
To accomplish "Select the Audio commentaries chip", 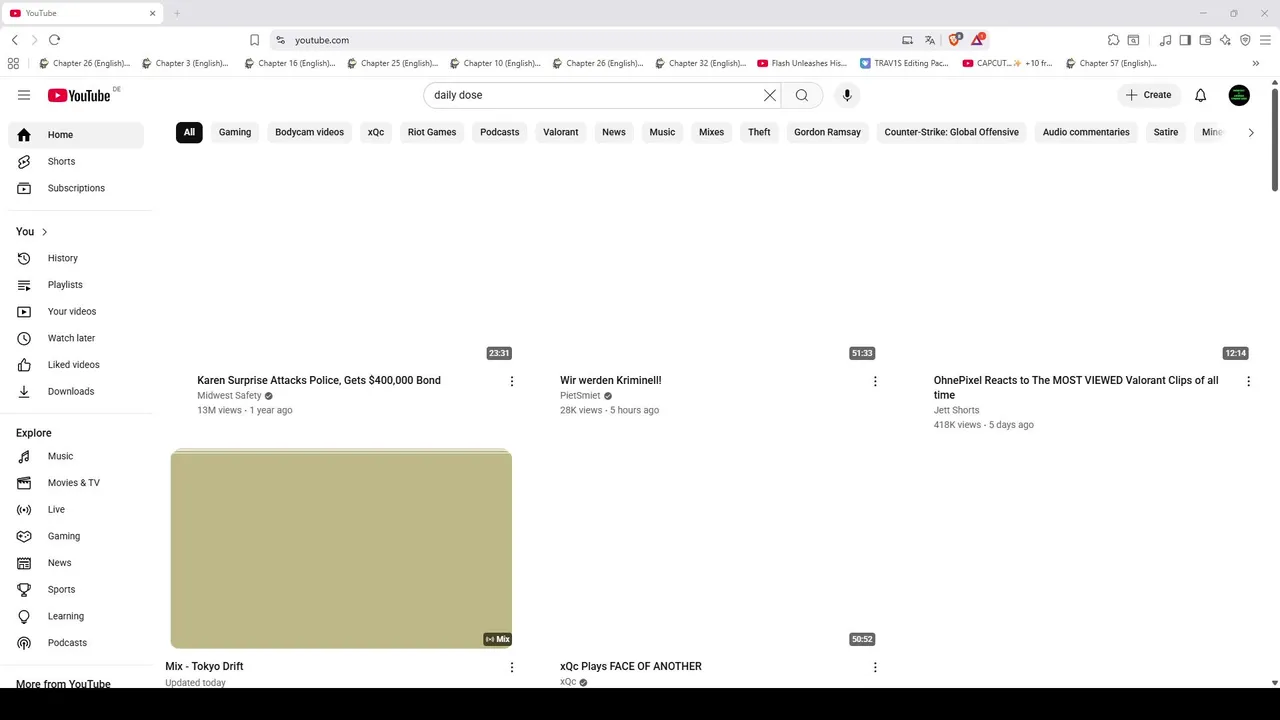I will tap(1086, 132).
